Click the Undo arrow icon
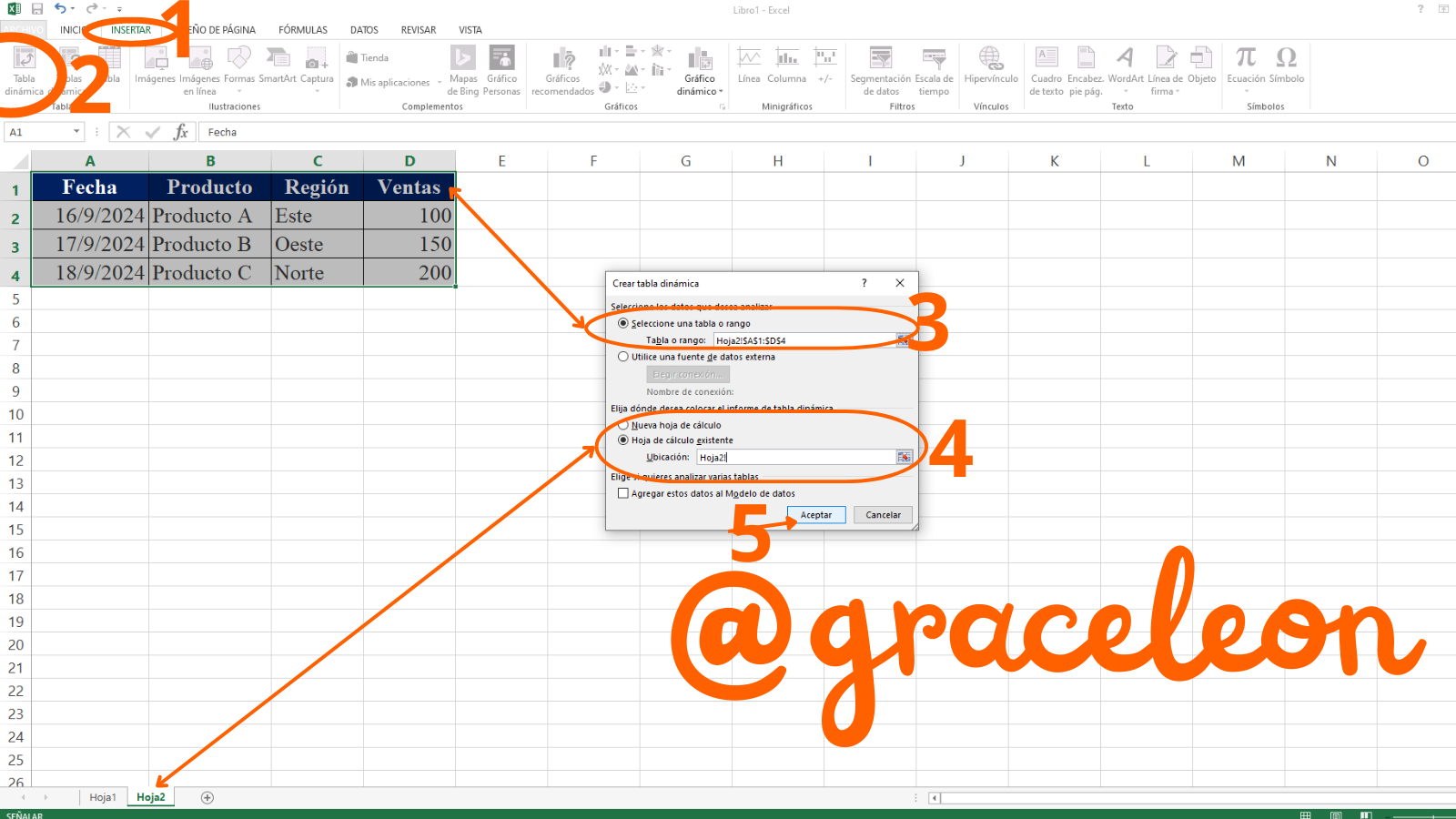The height and width of the screenshot is (819, 1456). pyautogui.click(x=60, y=9)
